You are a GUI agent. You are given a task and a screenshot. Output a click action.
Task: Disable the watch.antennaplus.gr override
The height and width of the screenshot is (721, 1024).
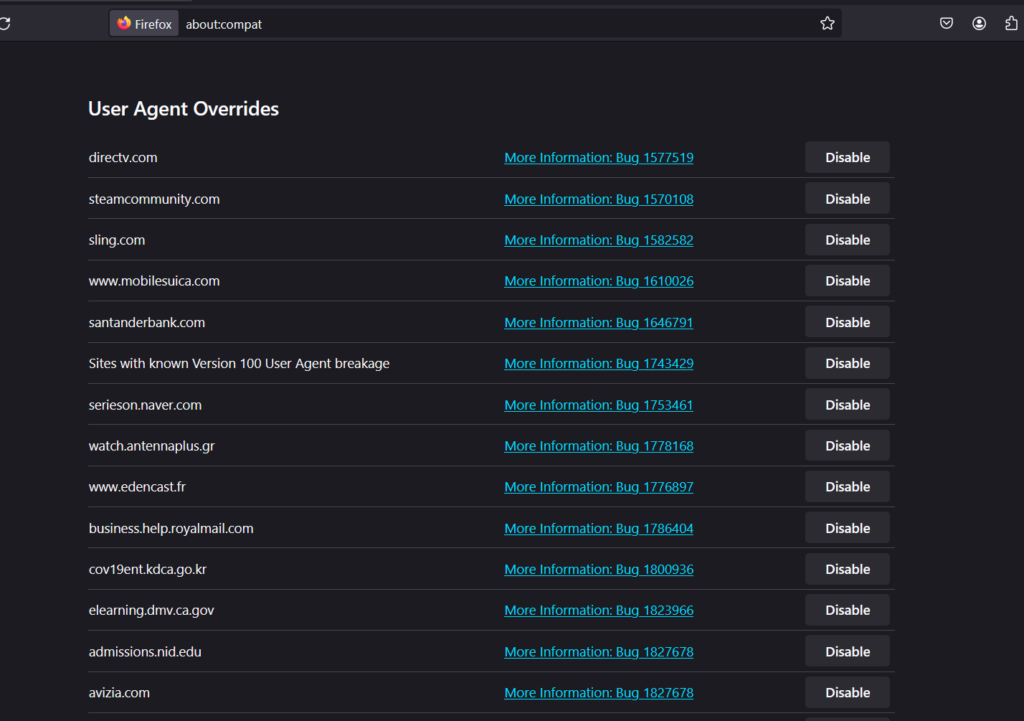[847, 446]
